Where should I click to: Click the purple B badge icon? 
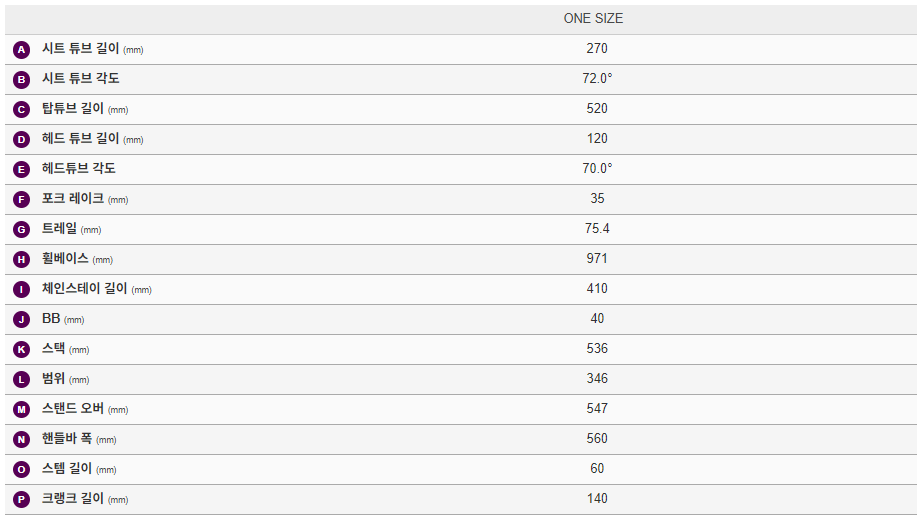coord(22,79)
